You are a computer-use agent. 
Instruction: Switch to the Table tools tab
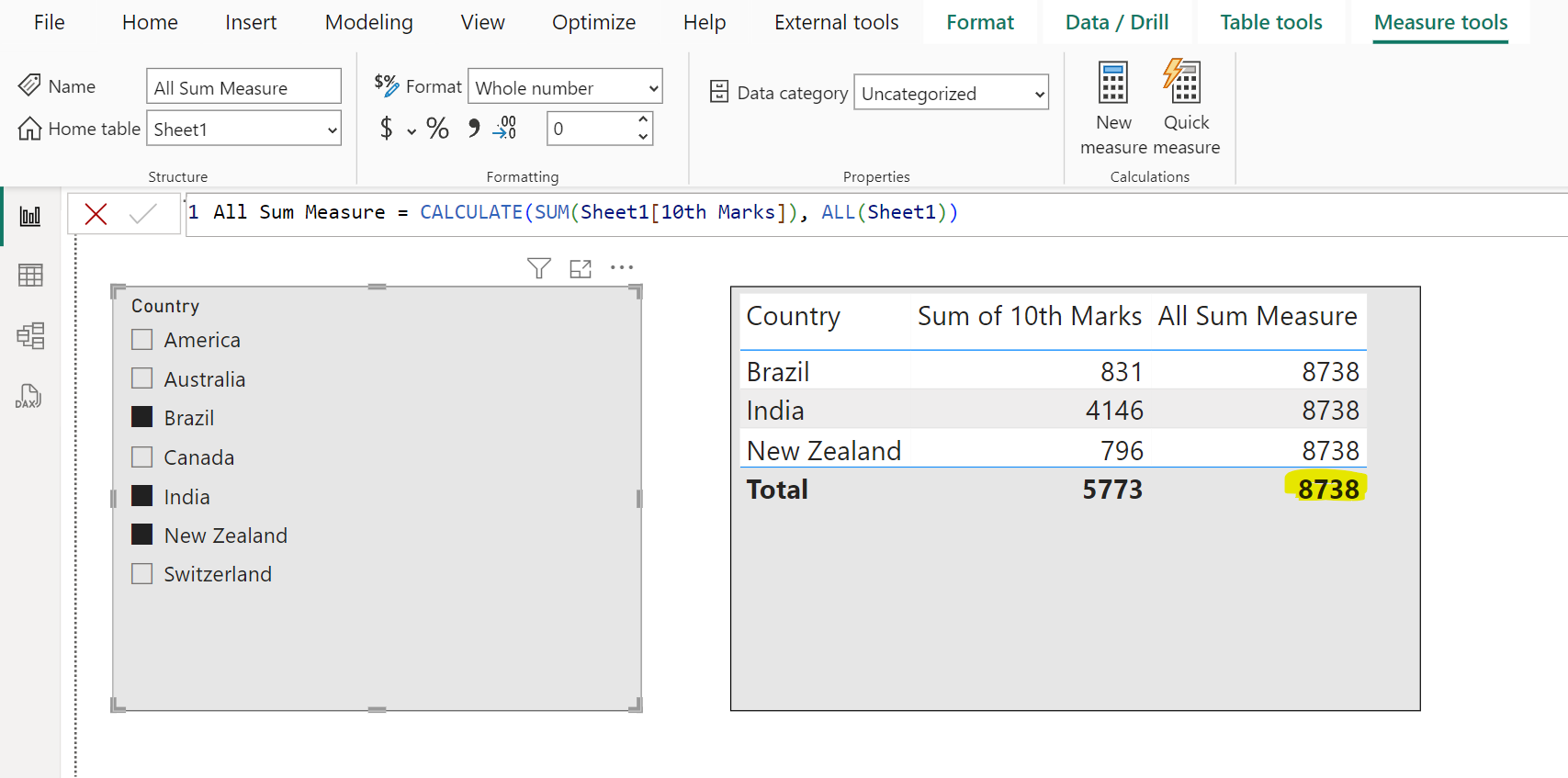(1270, 22)
